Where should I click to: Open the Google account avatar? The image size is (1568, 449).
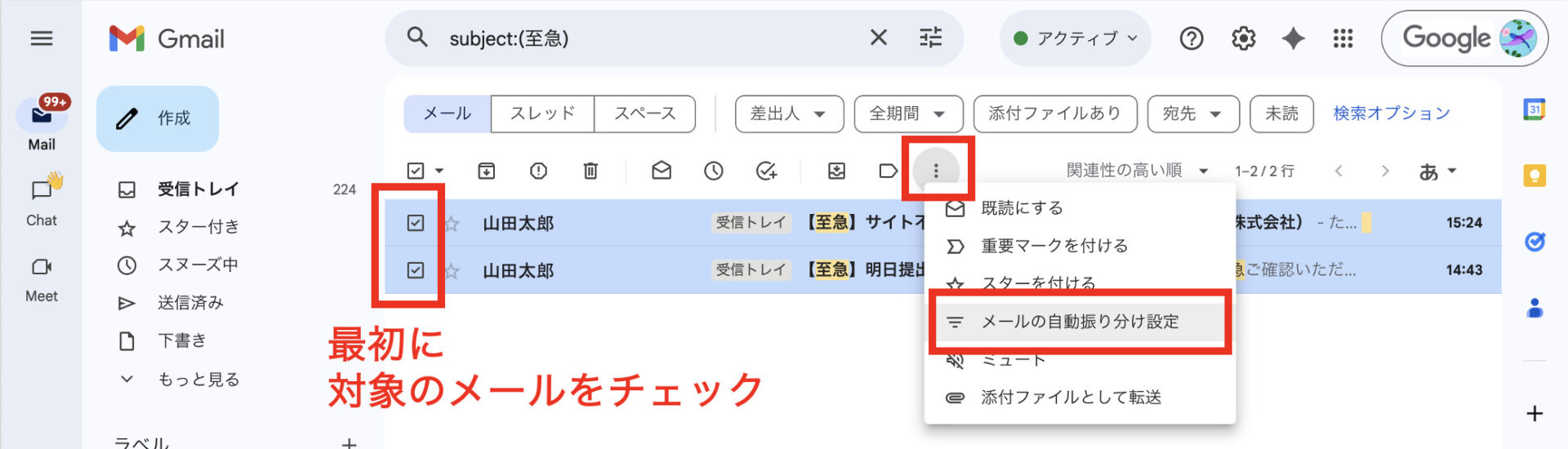pyautogui.click(x=1517, y=38)
